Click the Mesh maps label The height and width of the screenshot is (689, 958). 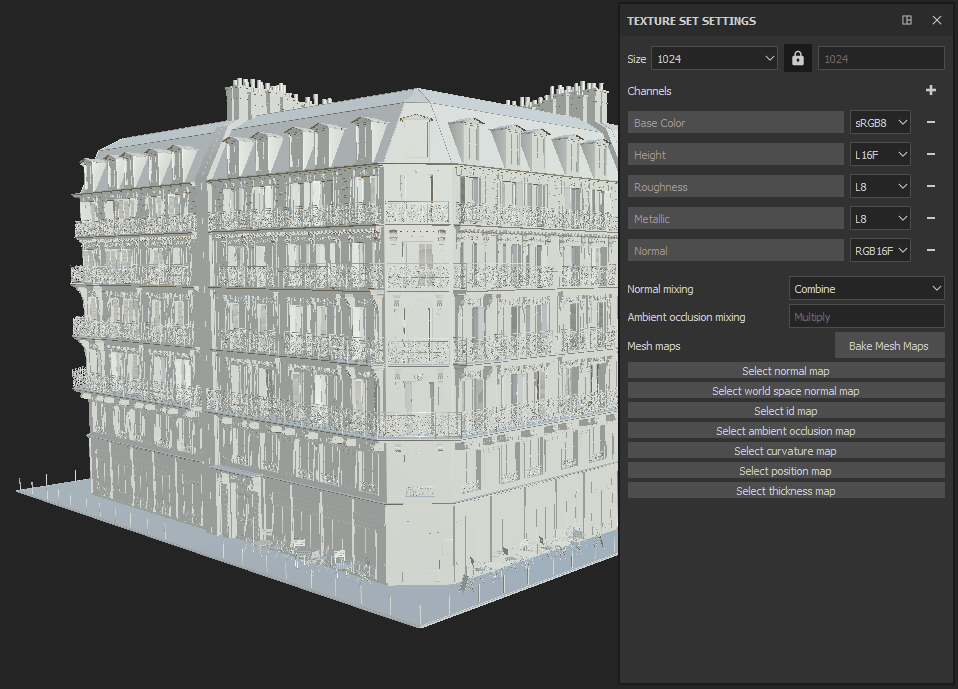pyautogui.click(x=654, y=346)
